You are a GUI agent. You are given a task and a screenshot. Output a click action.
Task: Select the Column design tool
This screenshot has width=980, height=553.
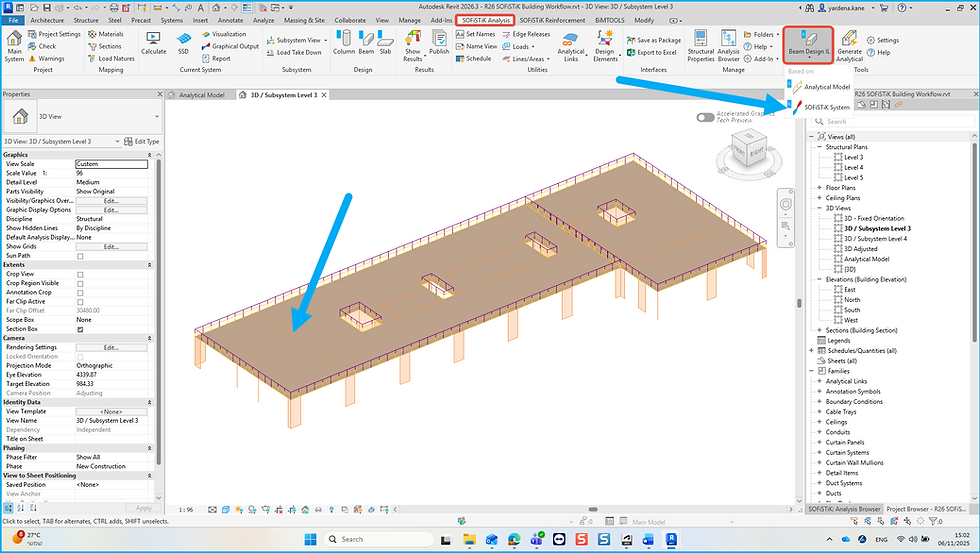(x=343, y=42)
